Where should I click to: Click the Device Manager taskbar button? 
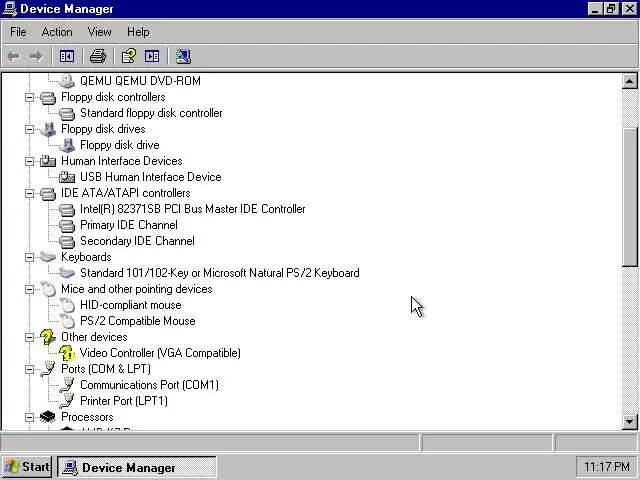[x=137, y=467]
